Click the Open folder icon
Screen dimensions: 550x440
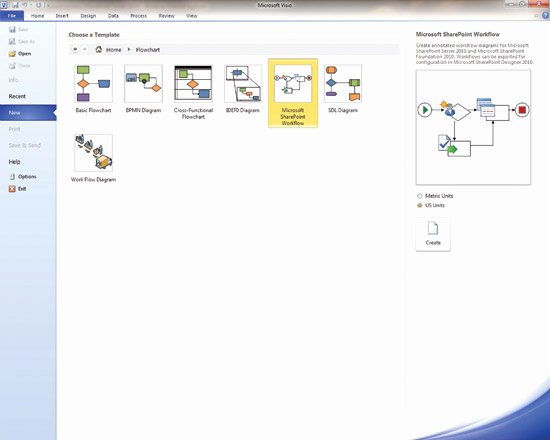12,54
